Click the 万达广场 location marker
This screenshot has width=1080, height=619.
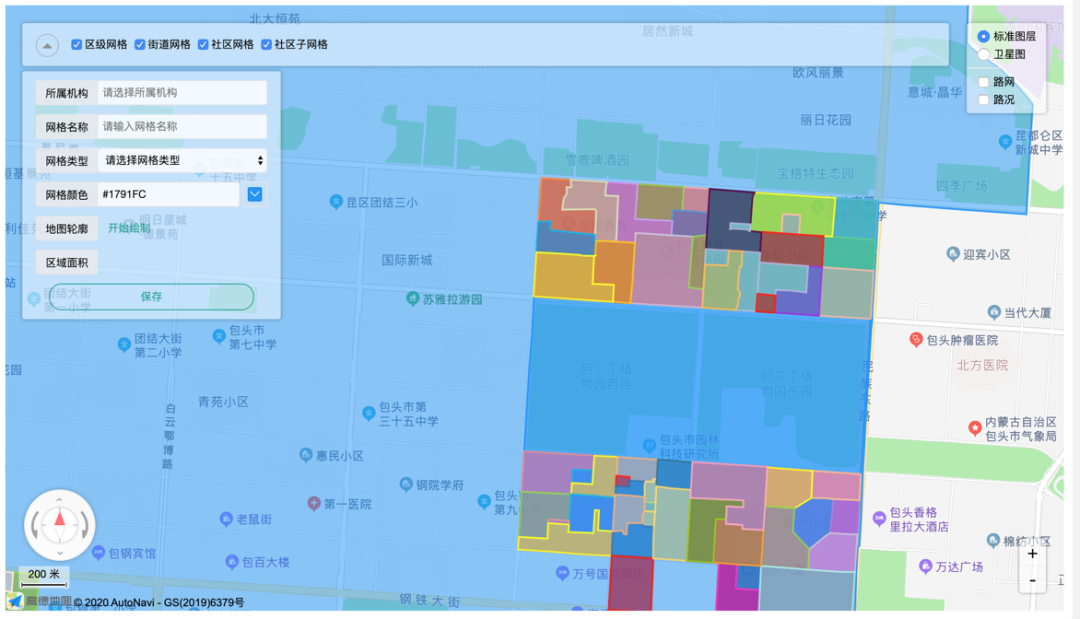[928, 565]
